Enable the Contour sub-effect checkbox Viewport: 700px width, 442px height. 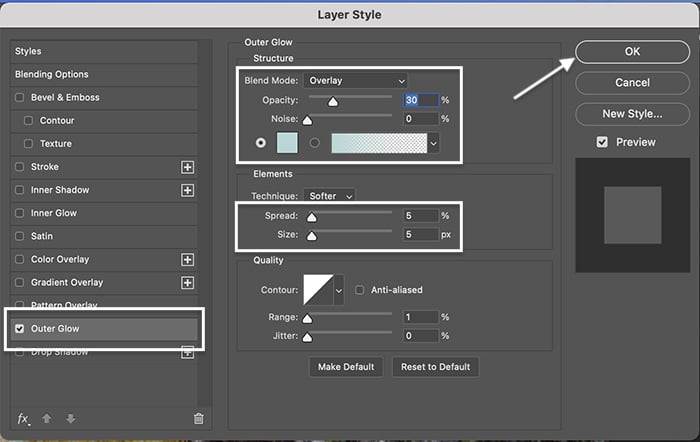click(x=29, y=121)
